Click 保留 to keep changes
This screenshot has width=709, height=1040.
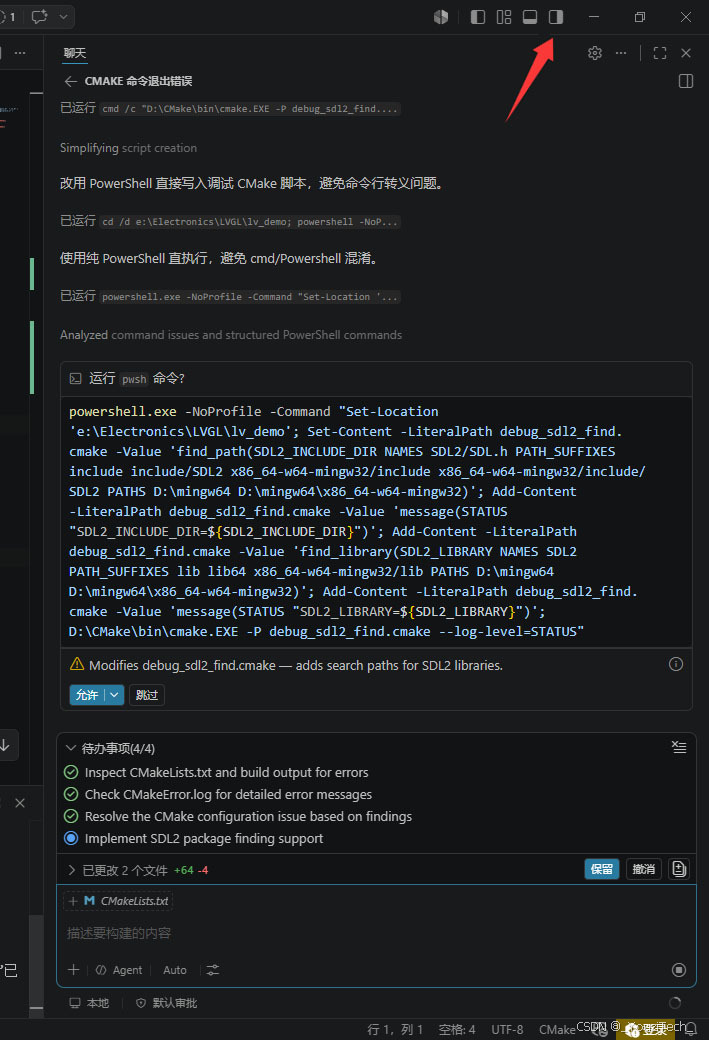point(602,869)
